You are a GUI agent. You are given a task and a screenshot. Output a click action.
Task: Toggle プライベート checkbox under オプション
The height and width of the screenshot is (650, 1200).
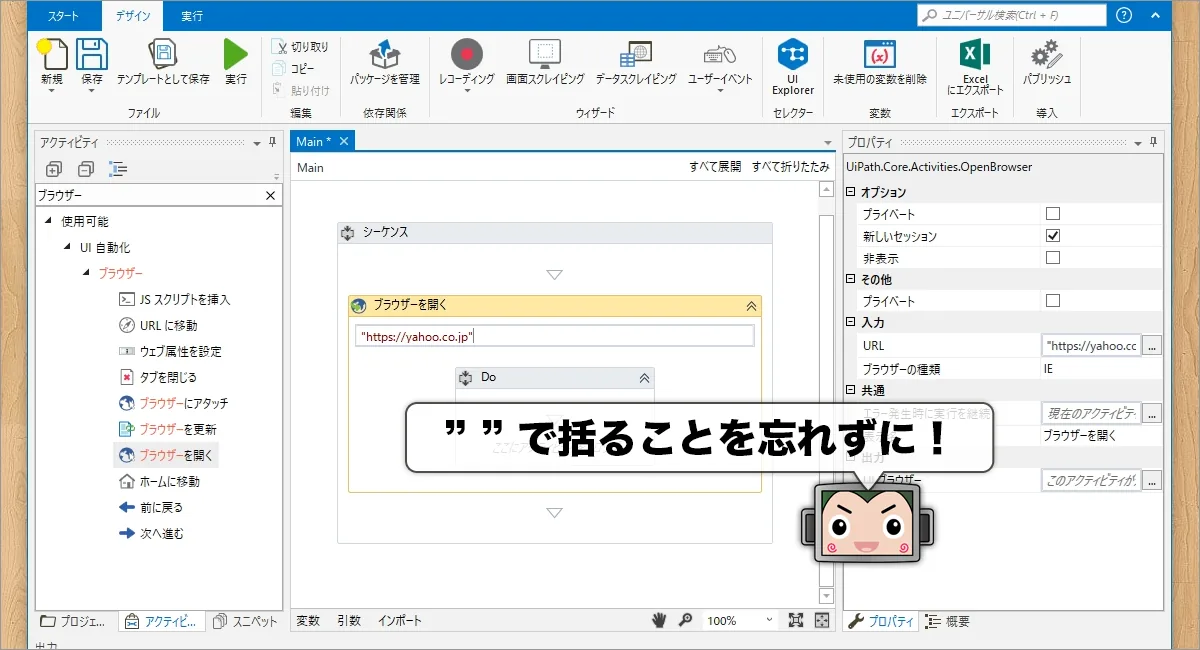(1052, 214)
